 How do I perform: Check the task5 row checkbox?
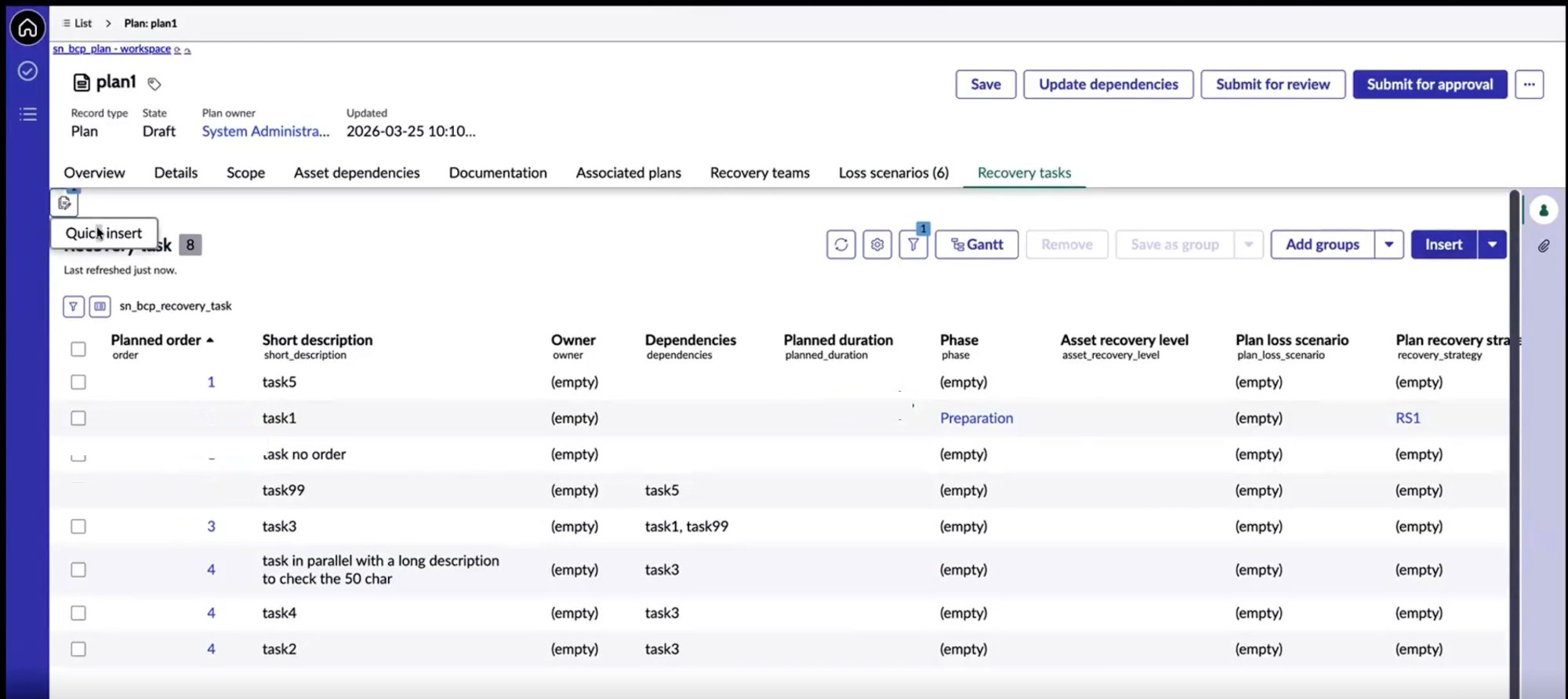[78, 382]
